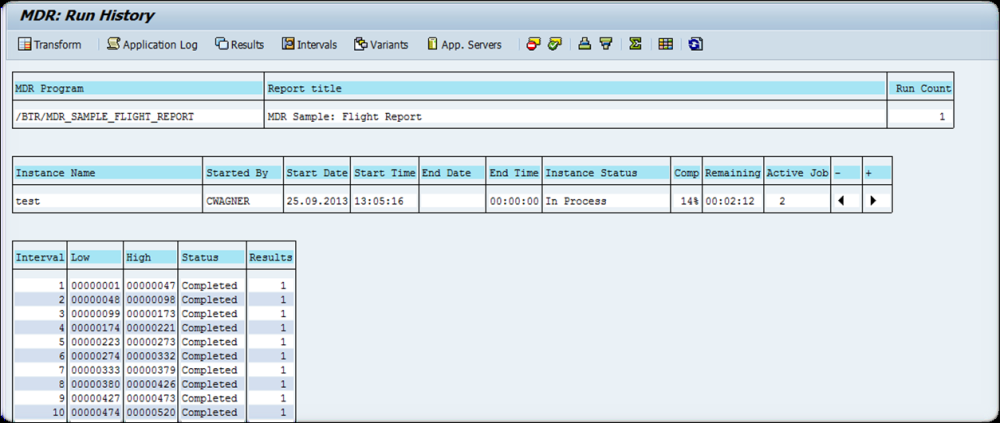Open the Variants button
Viewport: 1000px width, 423px height.
tap(381, 45)
